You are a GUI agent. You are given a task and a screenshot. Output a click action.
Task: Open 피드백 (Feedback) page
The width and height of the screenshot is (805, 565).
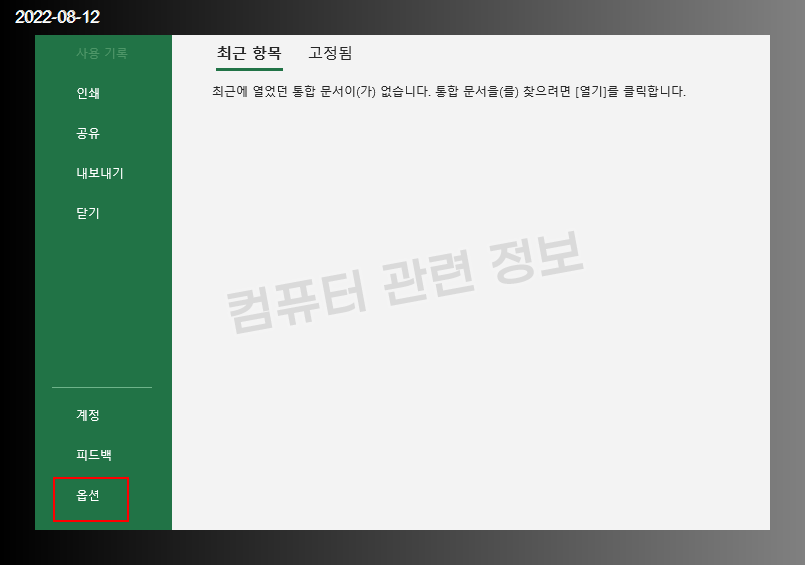[94, 455]
